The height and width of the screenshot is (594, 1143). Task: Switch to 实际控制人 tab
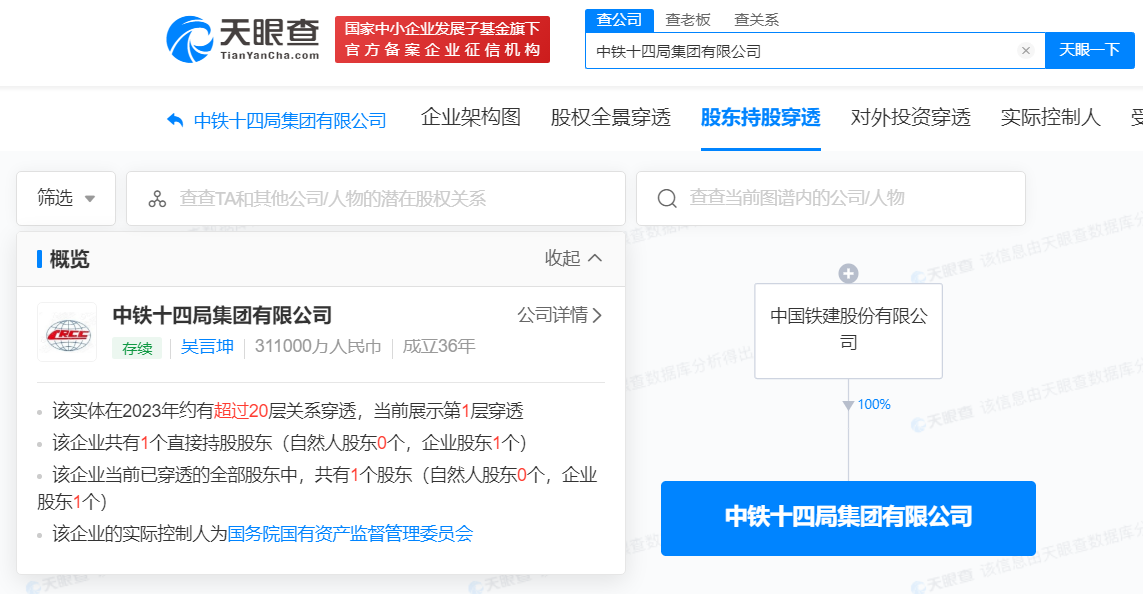point(1050,117)
